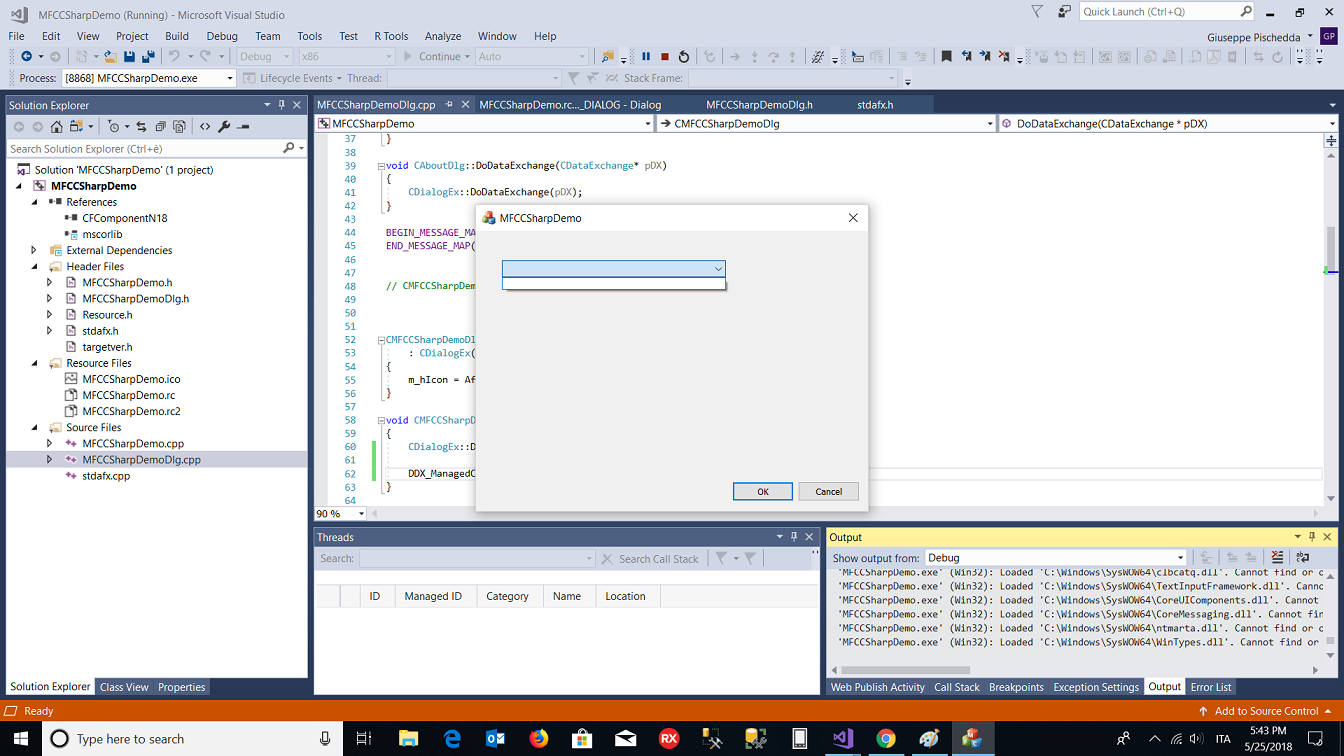The height and width of the screenshot is (756, 1344).
Task: Toggle bookmark icon in toolbar
Action: (946, 57)
